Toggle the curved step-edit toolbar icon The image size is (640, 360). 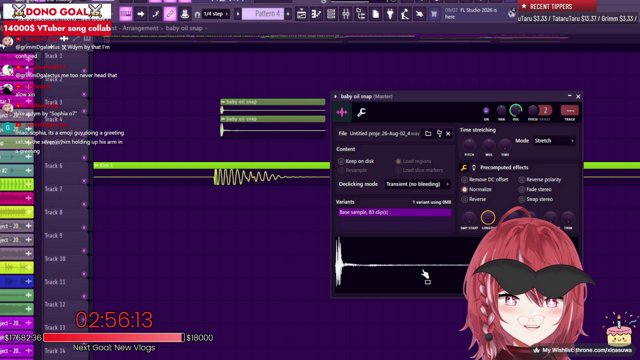click(x=155, y=14)
